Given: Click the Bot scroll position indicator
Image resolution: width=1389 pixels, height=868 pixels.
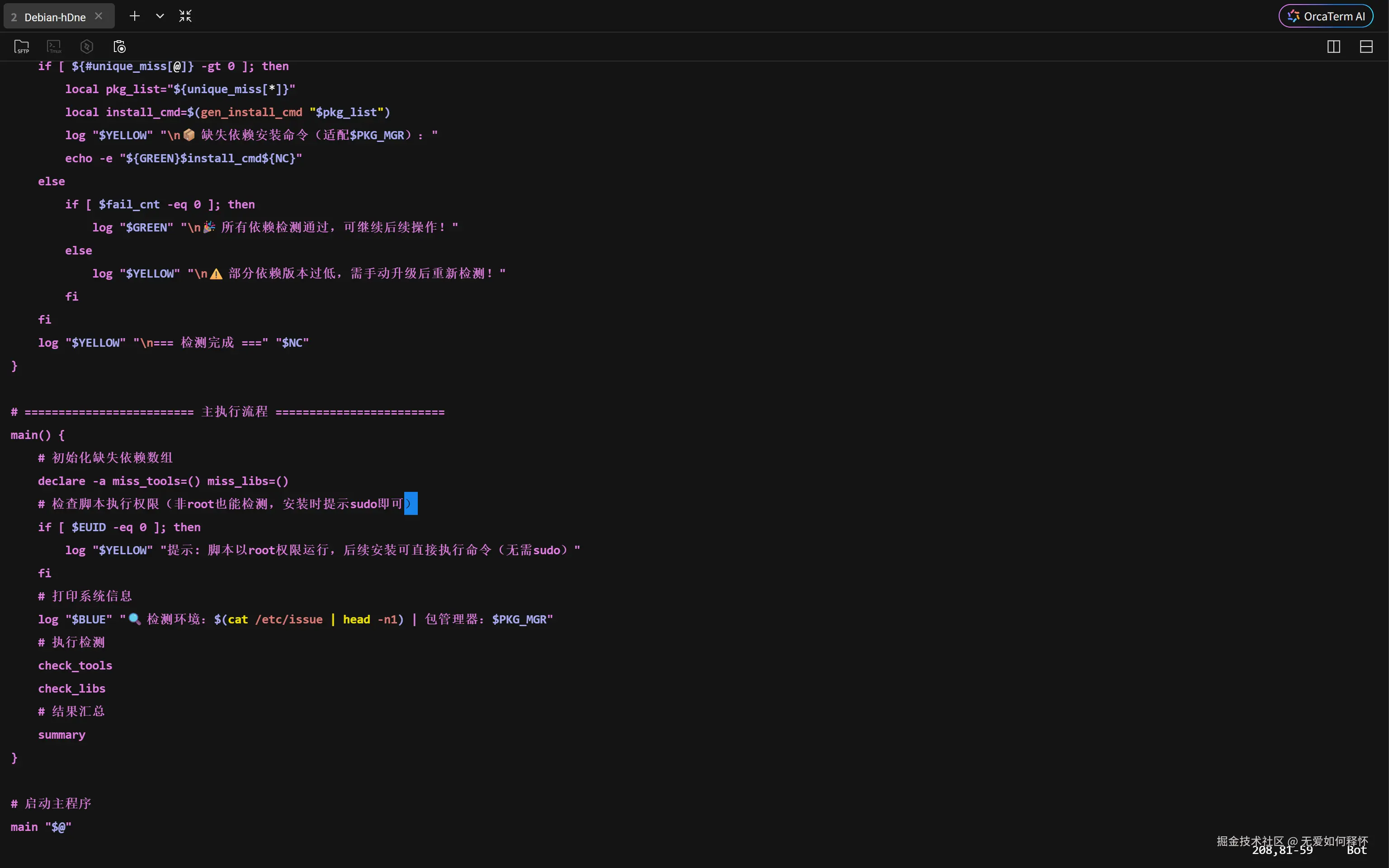Looking at the screenshot, I should pos(1357,850).
